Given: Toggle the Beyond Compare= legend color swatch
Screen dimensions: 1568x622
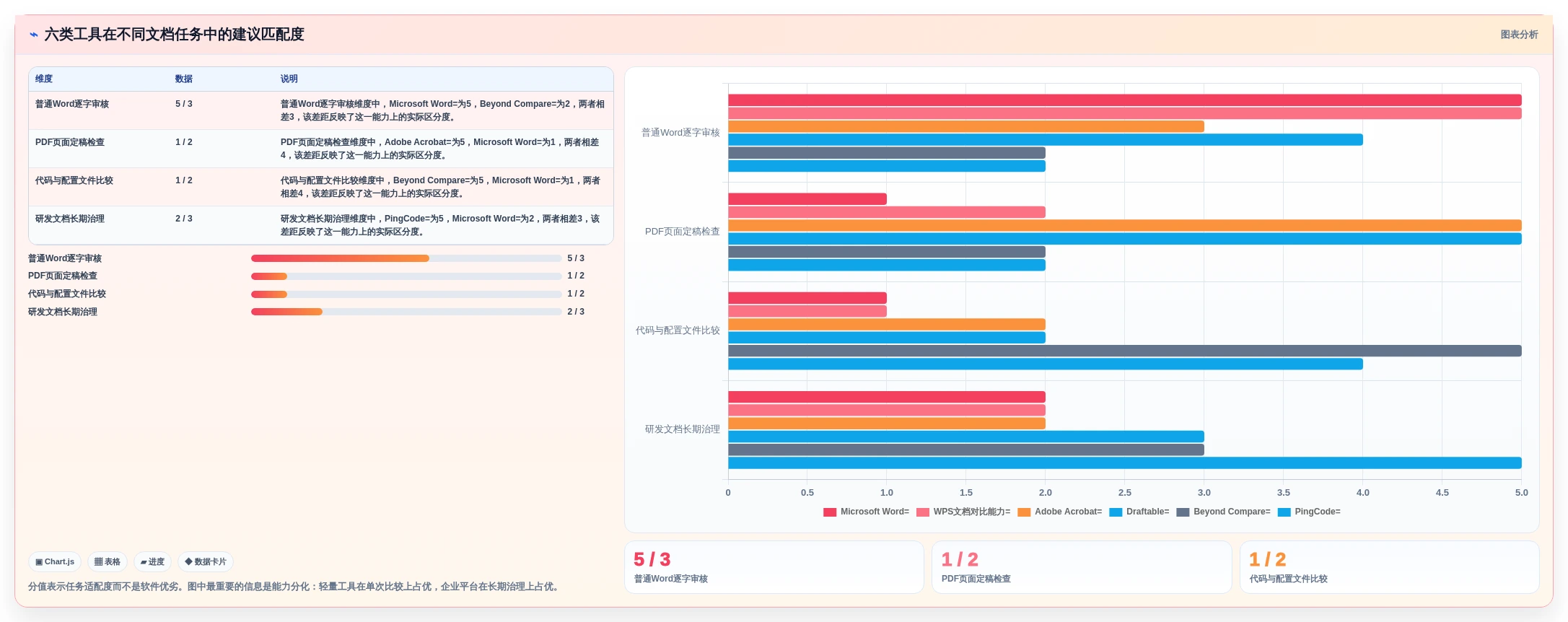Looking at the screenshot, I should (x=1183, y=512).
